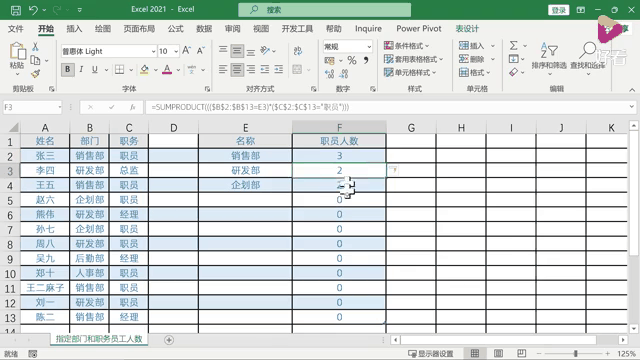
Task: Expand 单元格样式 cell styles menu
Action: point(410,73)
